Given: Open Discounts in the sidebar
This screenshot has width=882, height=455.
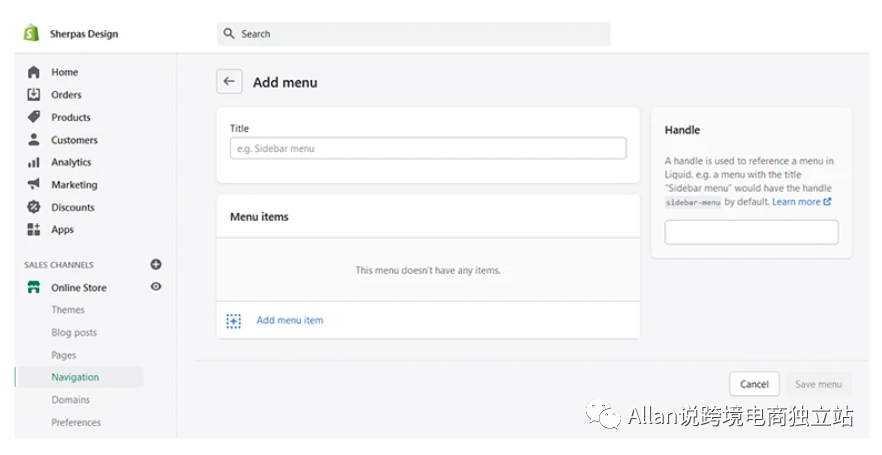Looking at the screenshot, I should pyautogui.click(x=73, y=207).
